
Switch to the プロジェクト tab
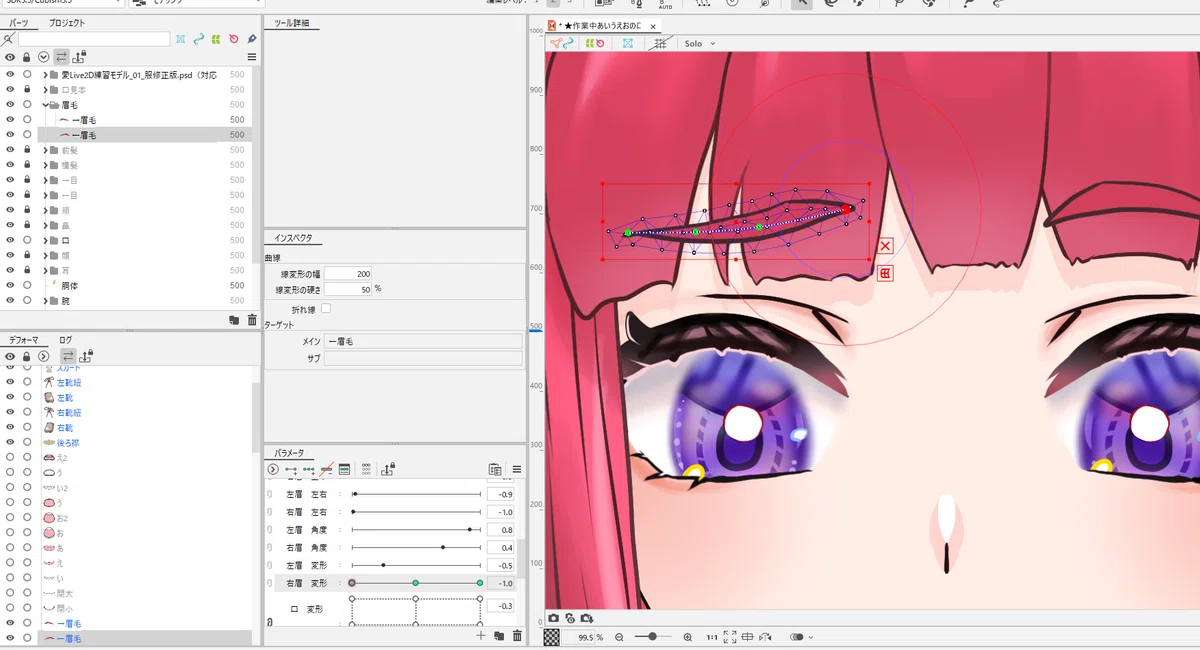point(67,22)
